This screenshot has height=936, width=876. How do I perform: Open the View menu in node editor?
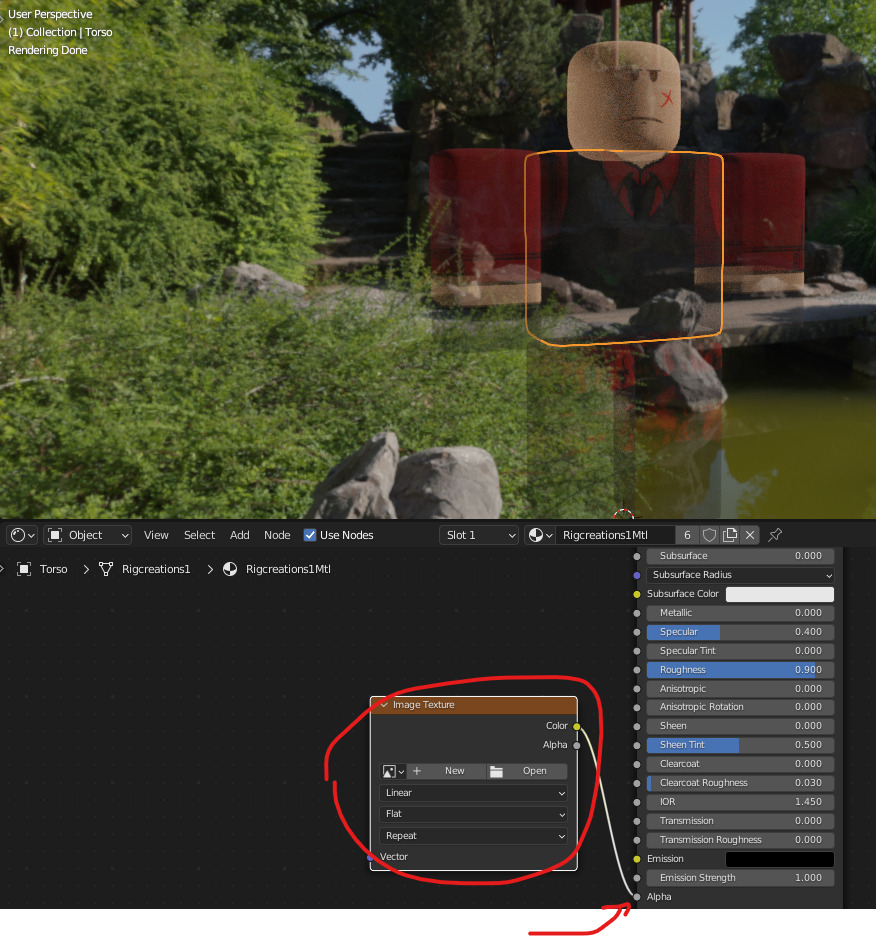pyautogui.click(x=156, y=535)
